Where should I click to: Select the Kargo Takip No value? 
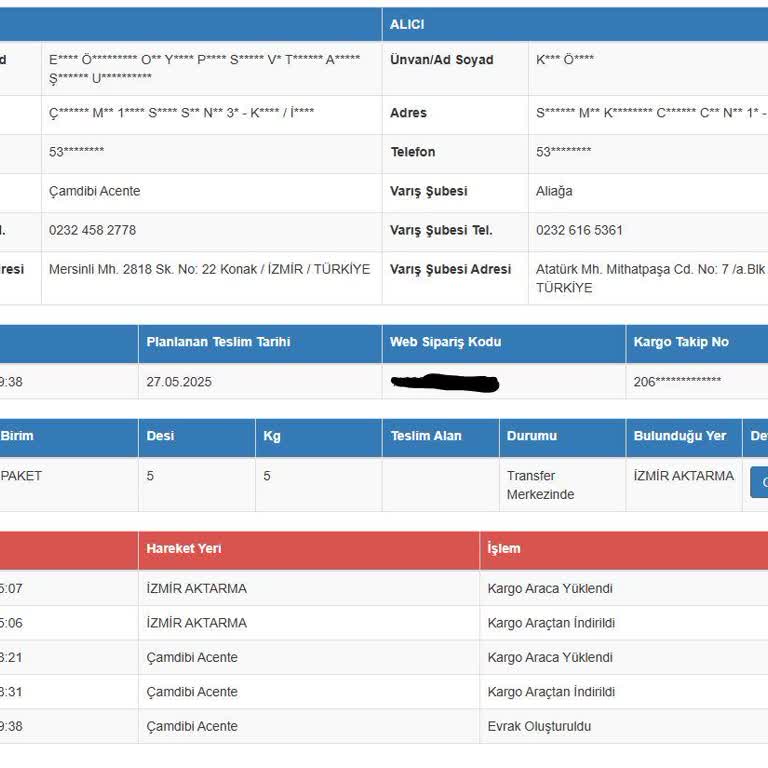click(677, 382)
